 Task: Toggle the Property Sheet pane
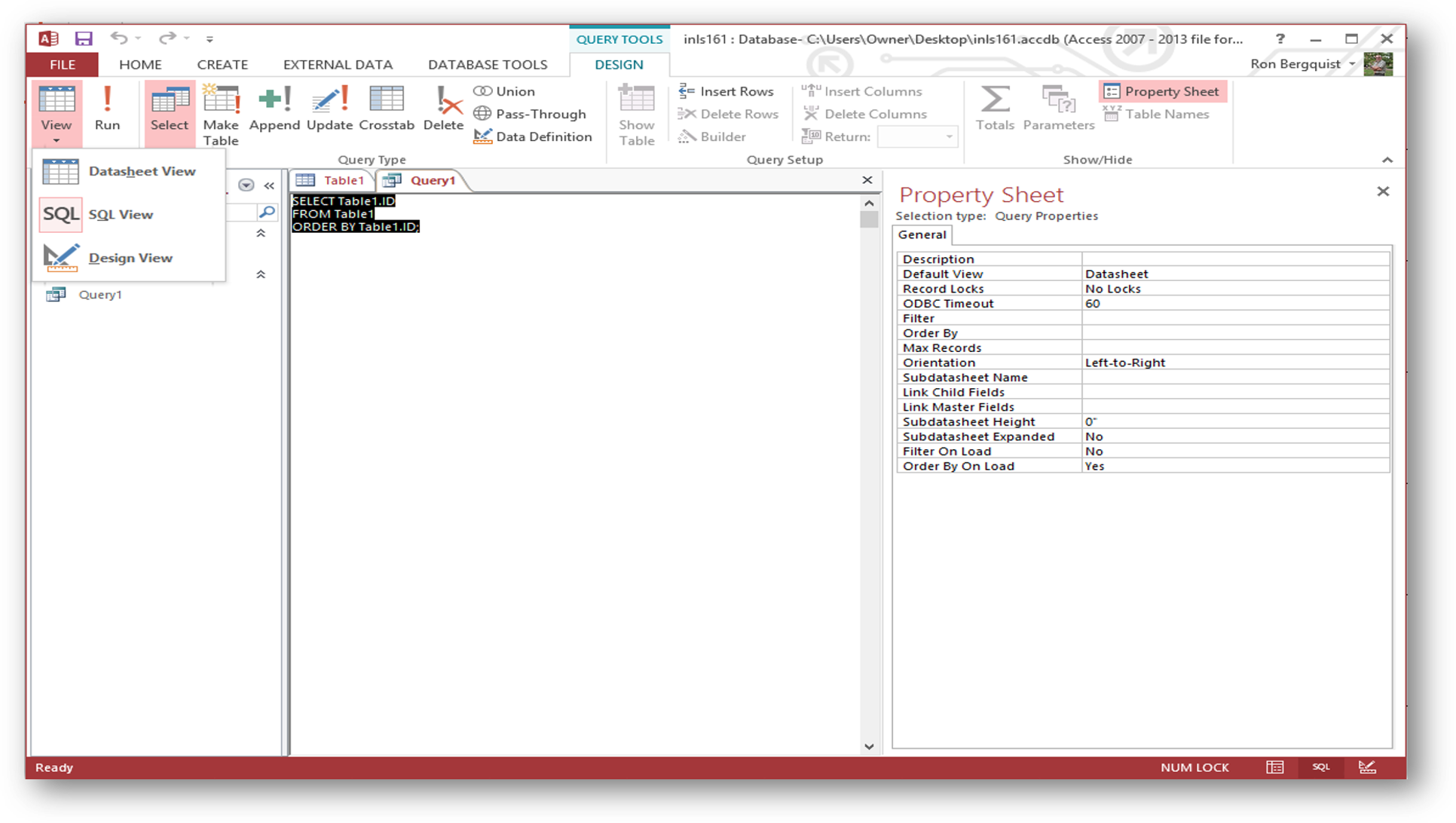(1161, 91)
